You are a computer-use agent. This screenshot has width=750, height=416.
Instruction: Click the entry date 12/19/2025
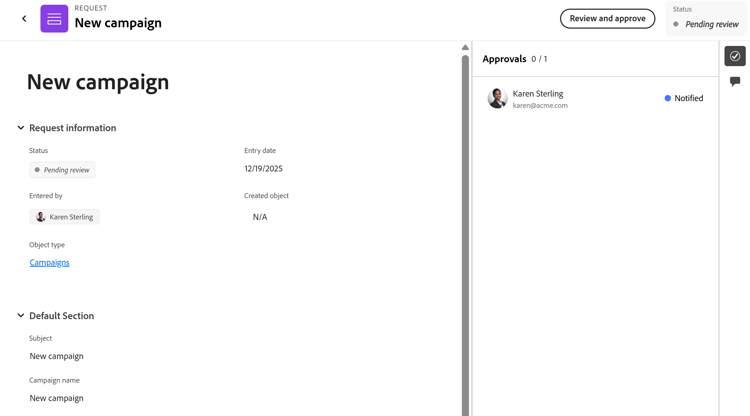coord(264,169)
